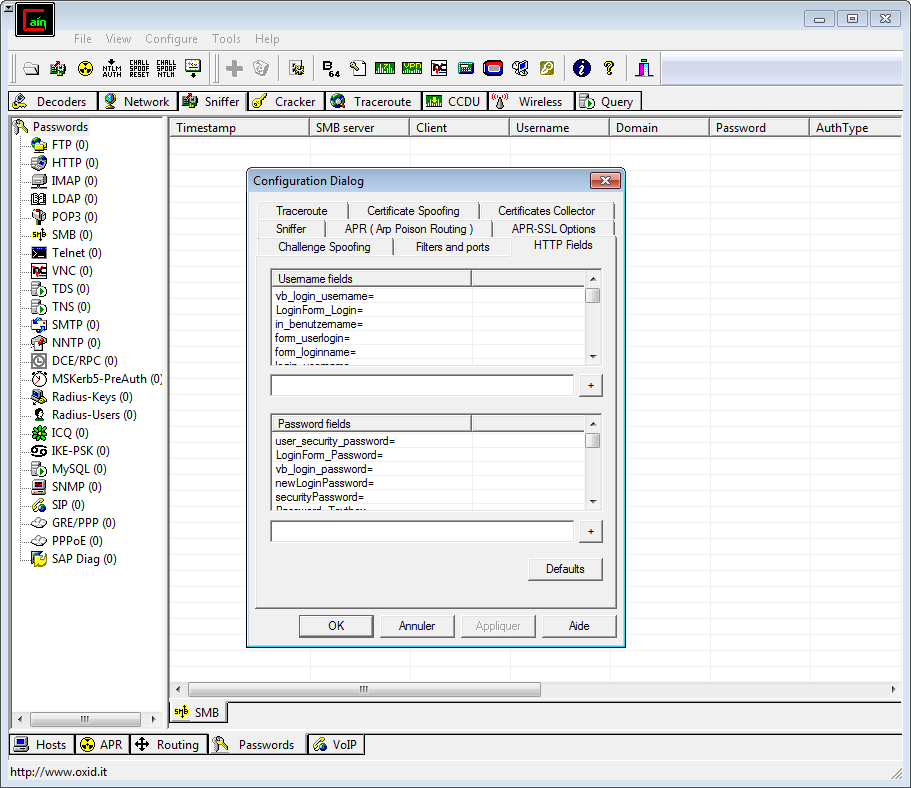The height and width of the screenshot is (788, 911).
Task: Click the red-bordered box toolbar icon
Action: (493, 69)
